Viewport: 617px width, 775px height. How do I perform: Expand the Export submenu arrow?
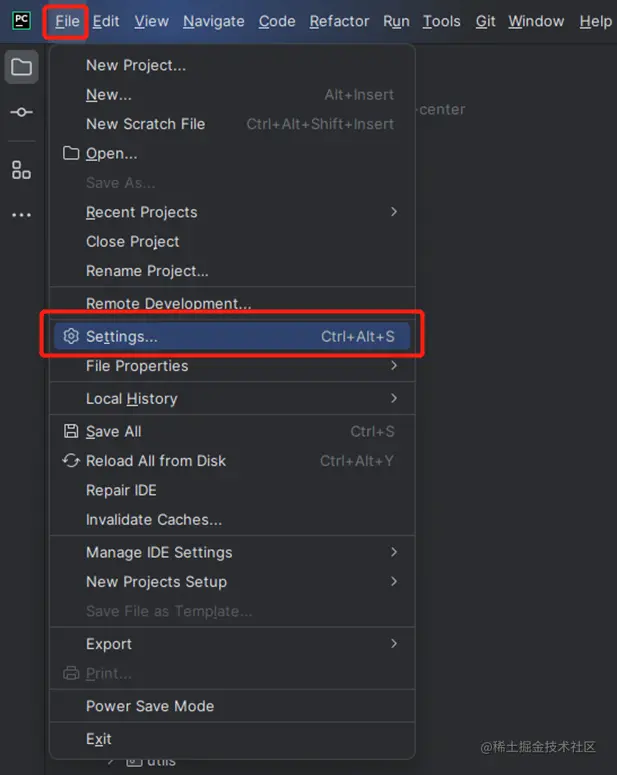coord(394,644)
